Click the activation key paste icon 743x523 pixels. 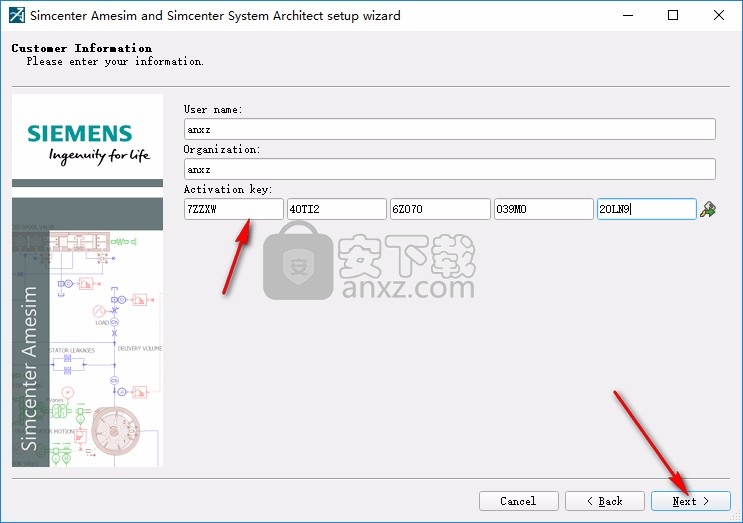[x=708, y=209]
